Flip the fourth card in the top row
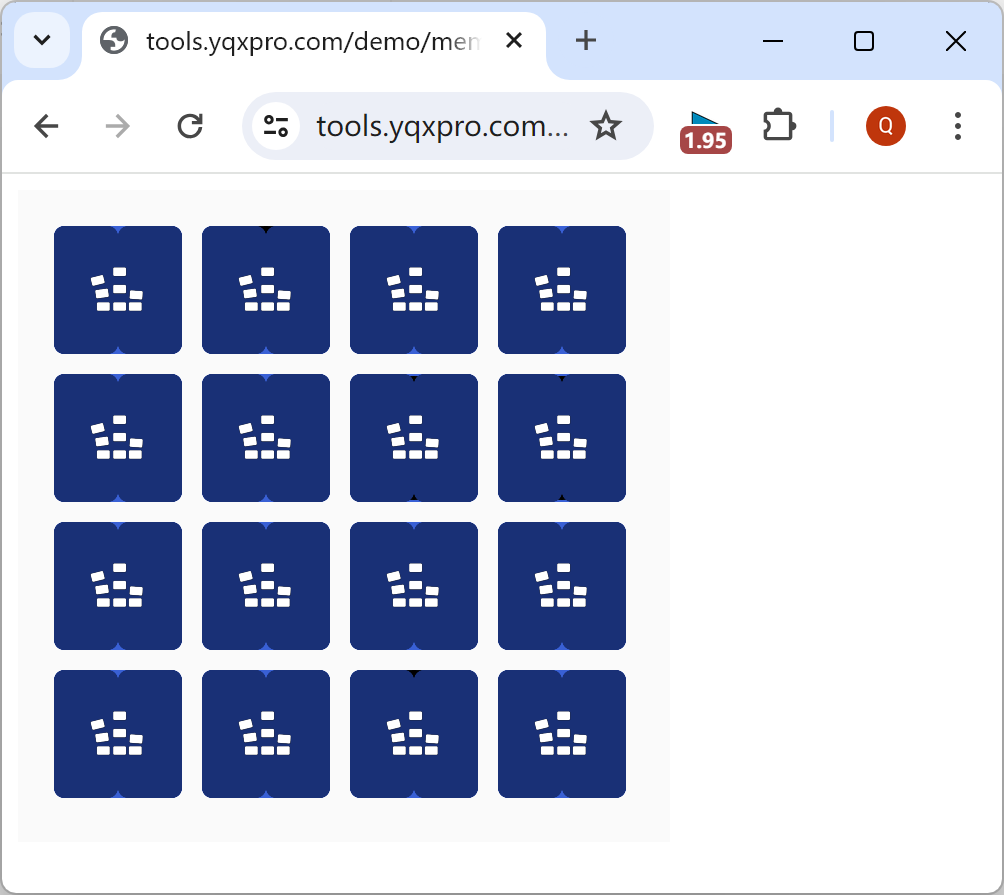Screen dimensions: 1004x895 562,290
